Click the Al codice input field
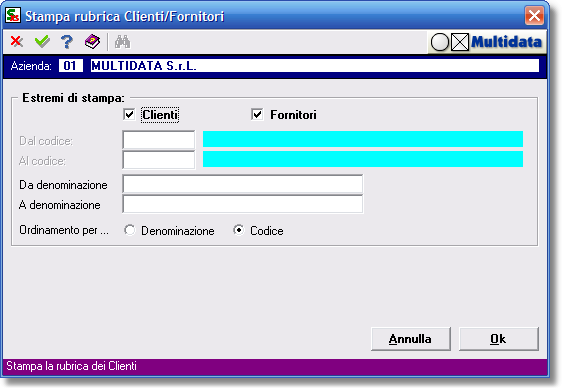562x390 pixels. tap(159, 160)
